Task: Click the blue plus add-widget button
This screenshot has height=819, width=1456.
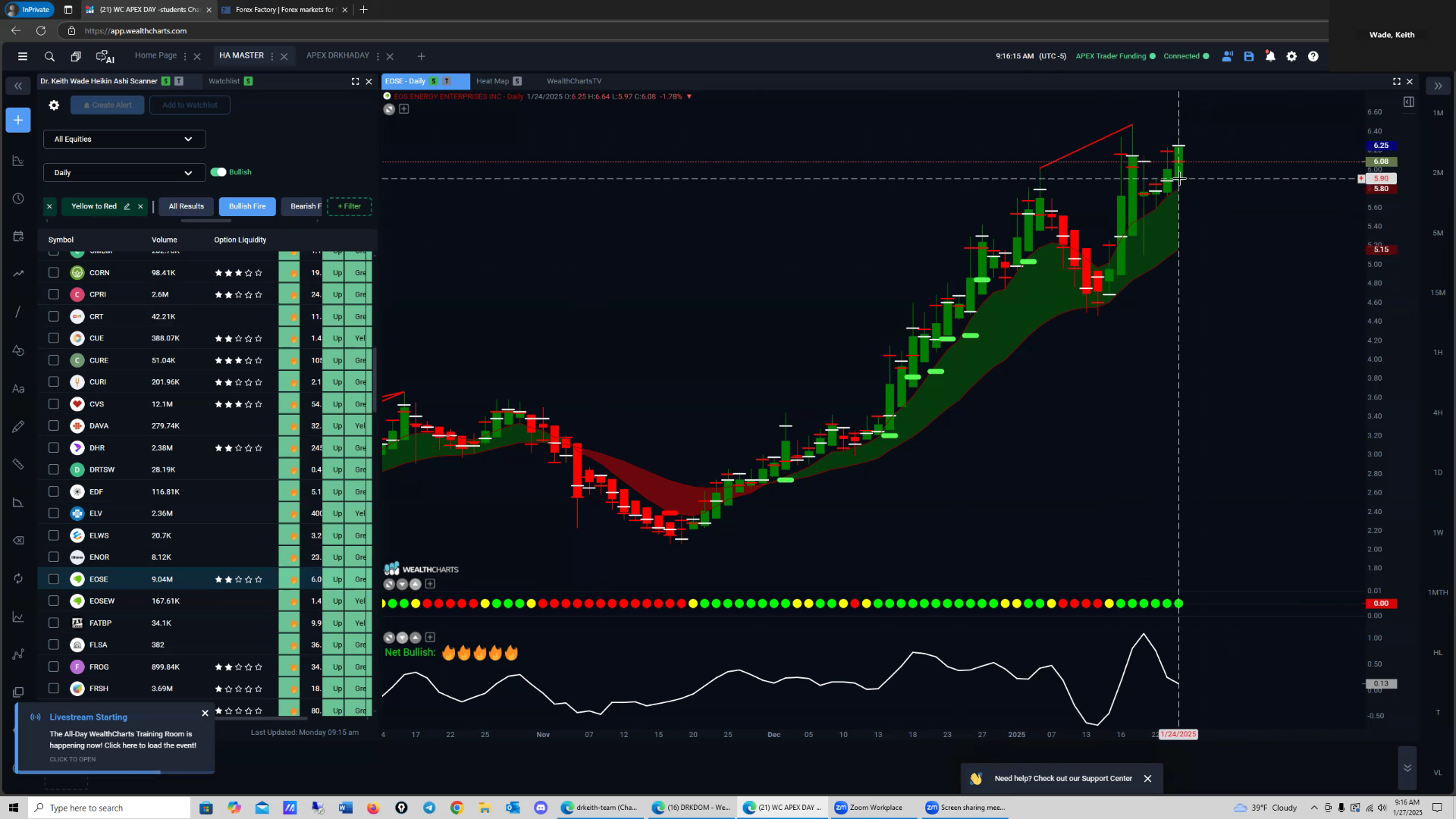Action: pyautogui.click(x=18, y=120)
